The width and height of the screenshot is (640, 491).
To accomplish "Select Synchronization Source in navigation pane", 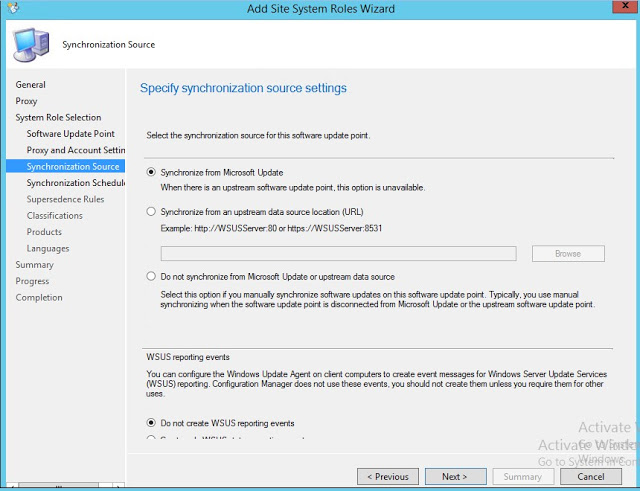I will [x=73, y=167].
